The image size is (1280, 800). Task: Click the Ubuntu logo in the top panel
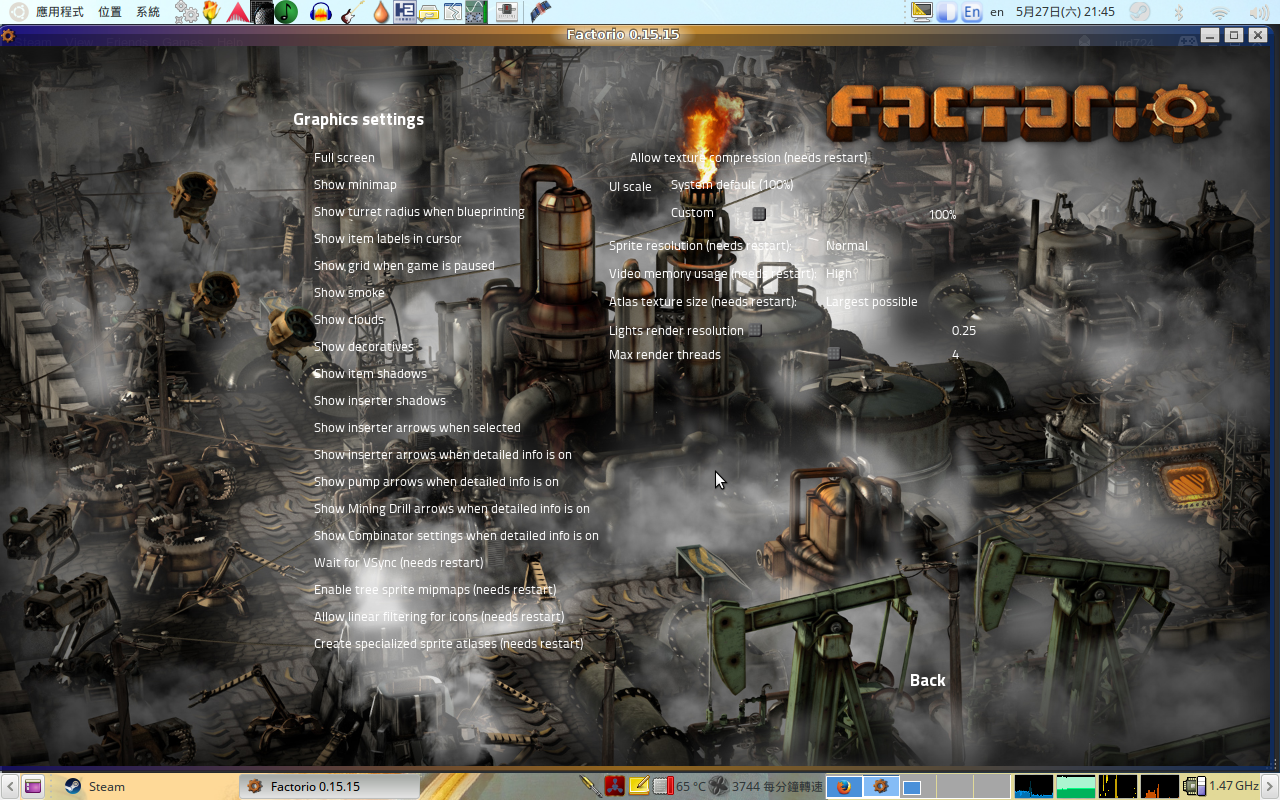tap(18, 12)
